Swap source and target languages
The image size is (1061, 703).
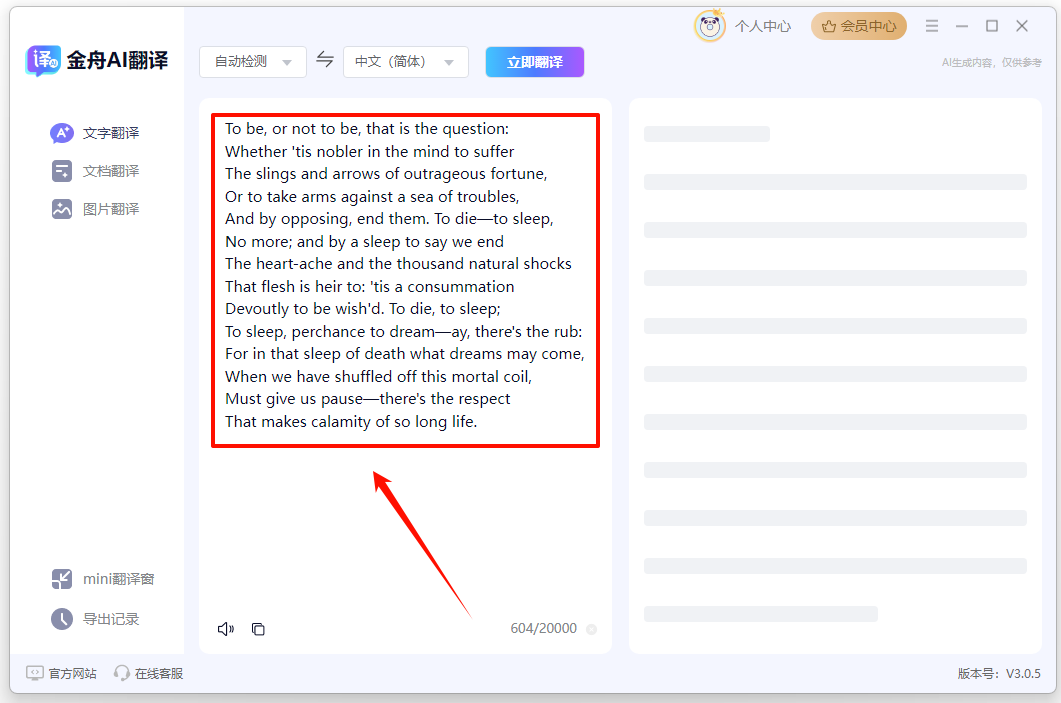click(x=325, y=60)
